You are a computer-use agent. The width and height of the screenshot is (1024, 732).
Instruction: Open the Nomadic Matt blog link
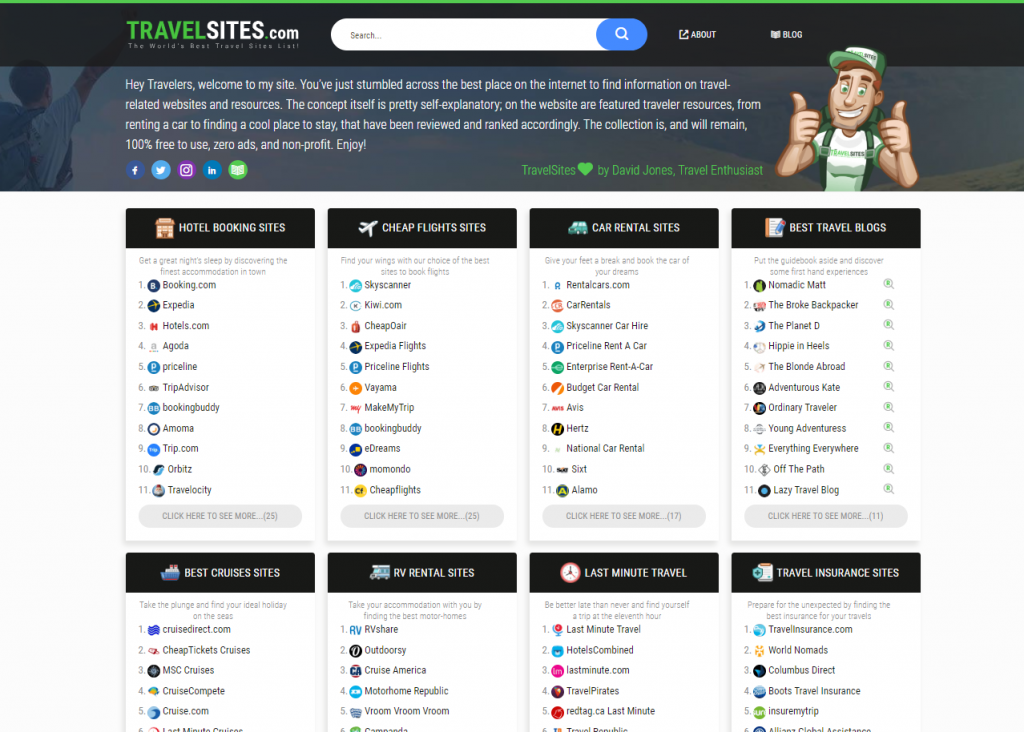click(796, 285)
